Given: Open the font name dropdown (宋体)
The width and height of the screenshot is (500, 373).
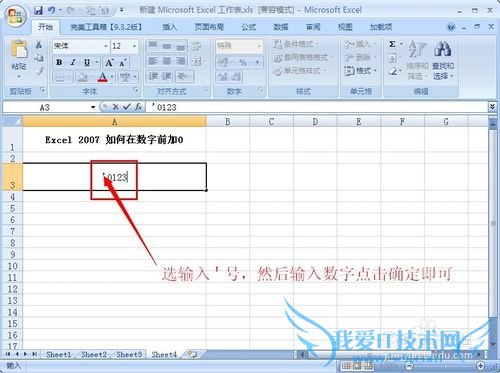Looking at the screenshot, I should click(106, 46).
